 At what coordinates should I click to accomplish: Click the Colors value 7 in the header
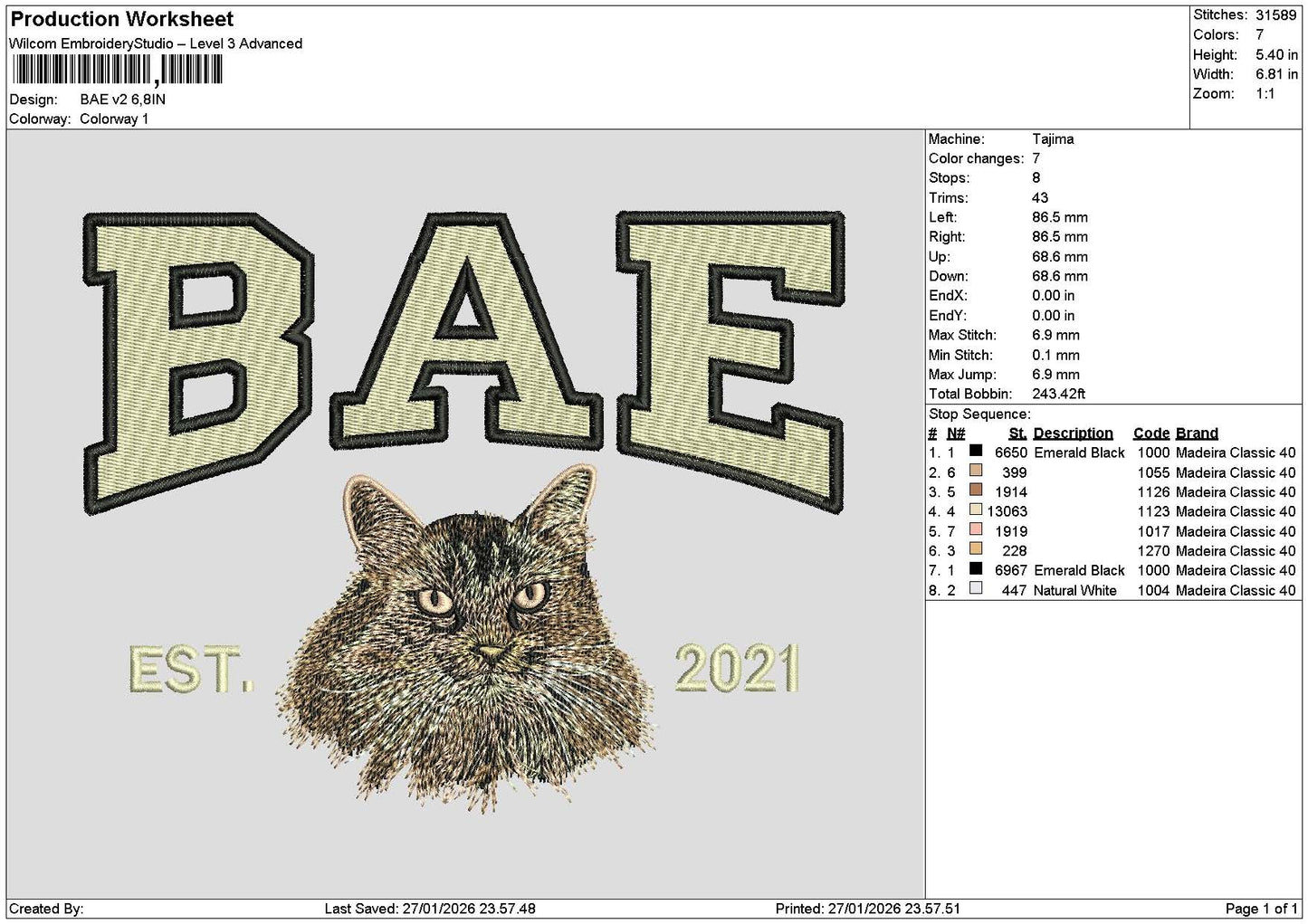1260,34
